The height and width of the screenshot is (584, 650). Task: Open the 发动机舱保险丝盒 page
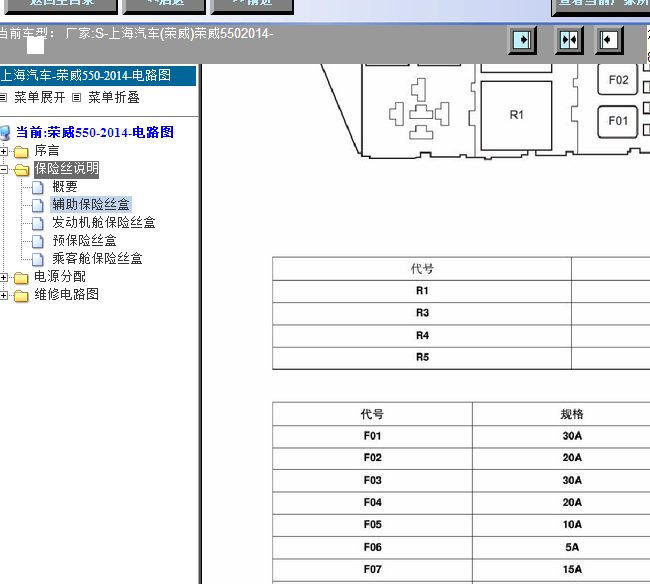[104, 223]
